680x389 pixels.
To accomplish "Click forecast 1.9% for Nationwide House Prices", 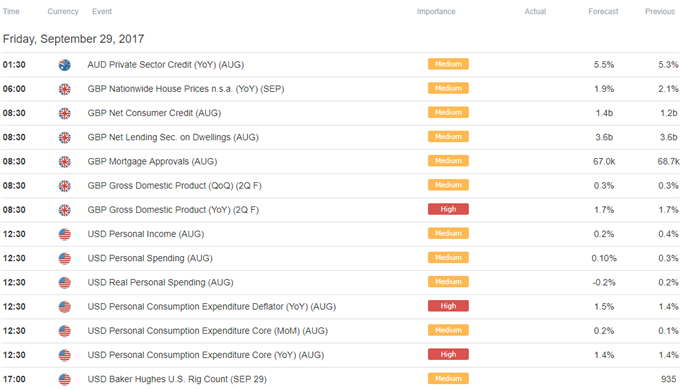I will pos(604,89).
